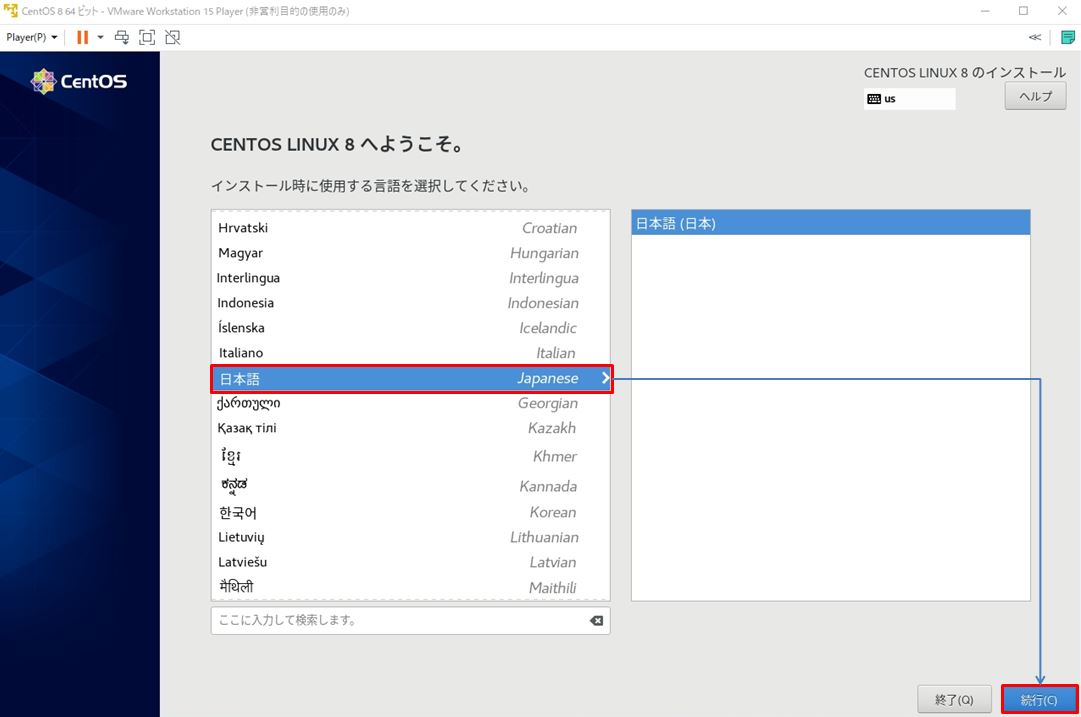Click the 終了(Q) quit button
The image size is (1081, 717).
954,700
